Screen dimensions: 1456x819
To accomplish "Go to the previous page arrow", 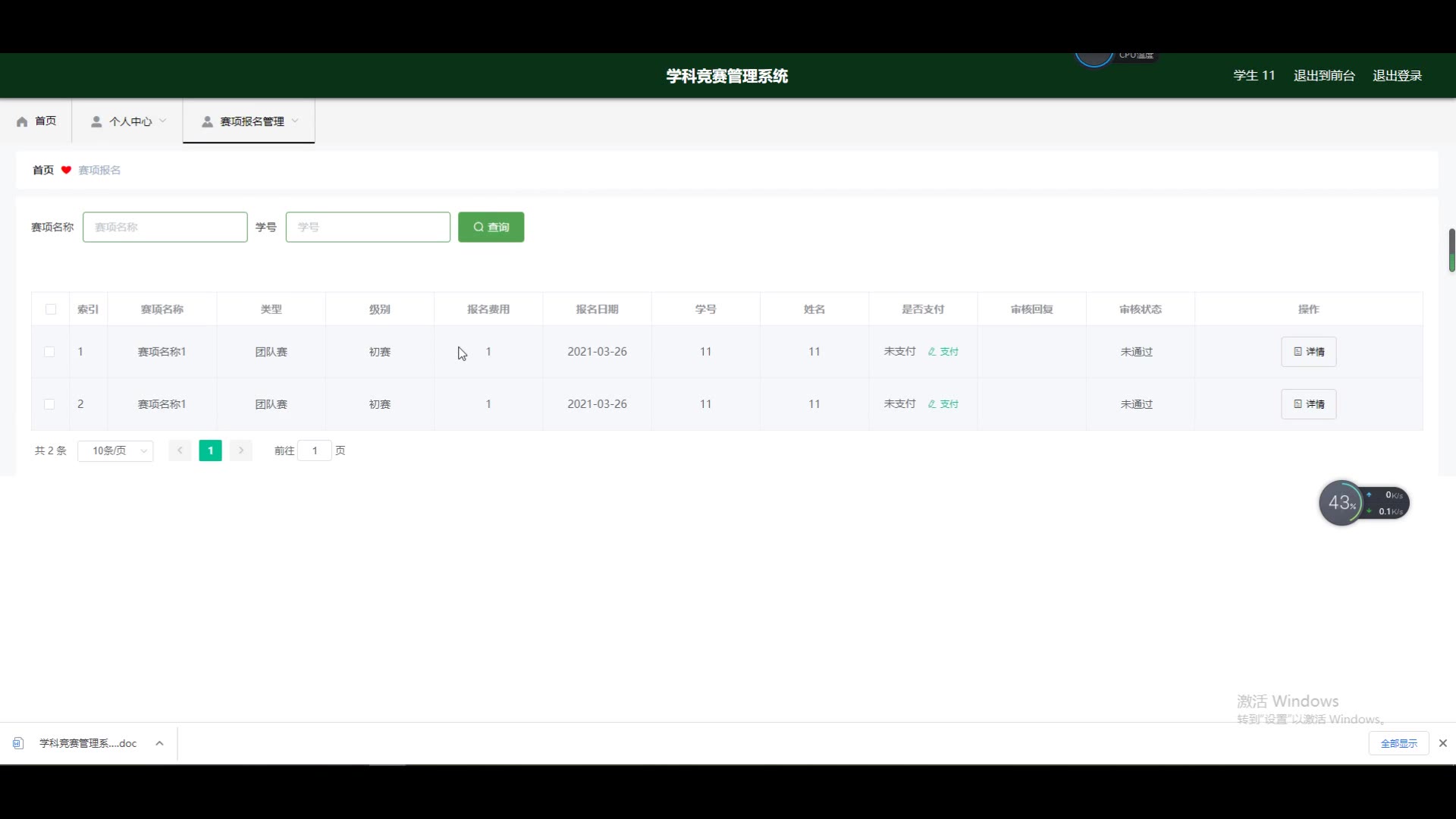I will (x=180, y=450).
